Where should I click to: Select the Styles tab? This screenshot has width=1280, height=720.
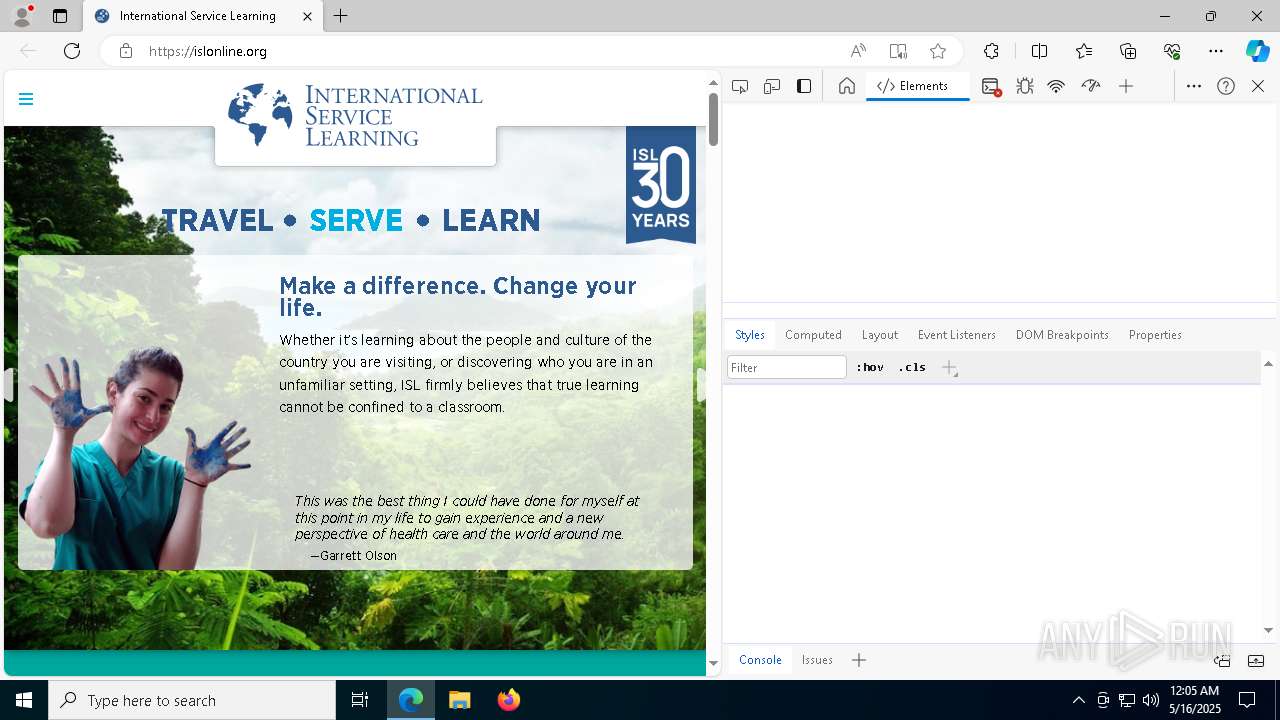(750, 335)
